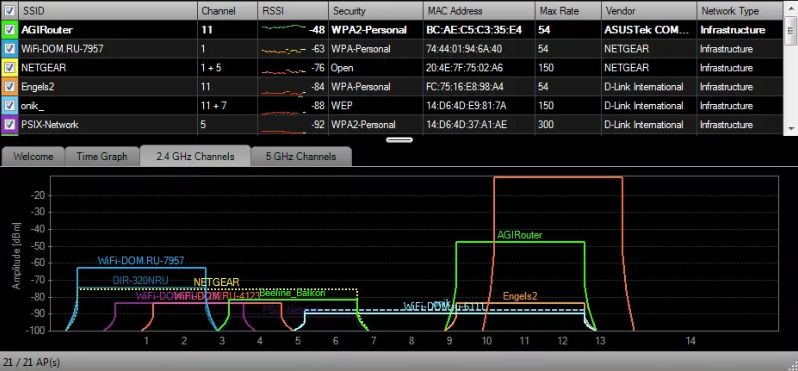Image resolution: width=798 pixels, height=371 pixels.
Task: Click the Engels2 label in channel graph
Action: [520, 296]
